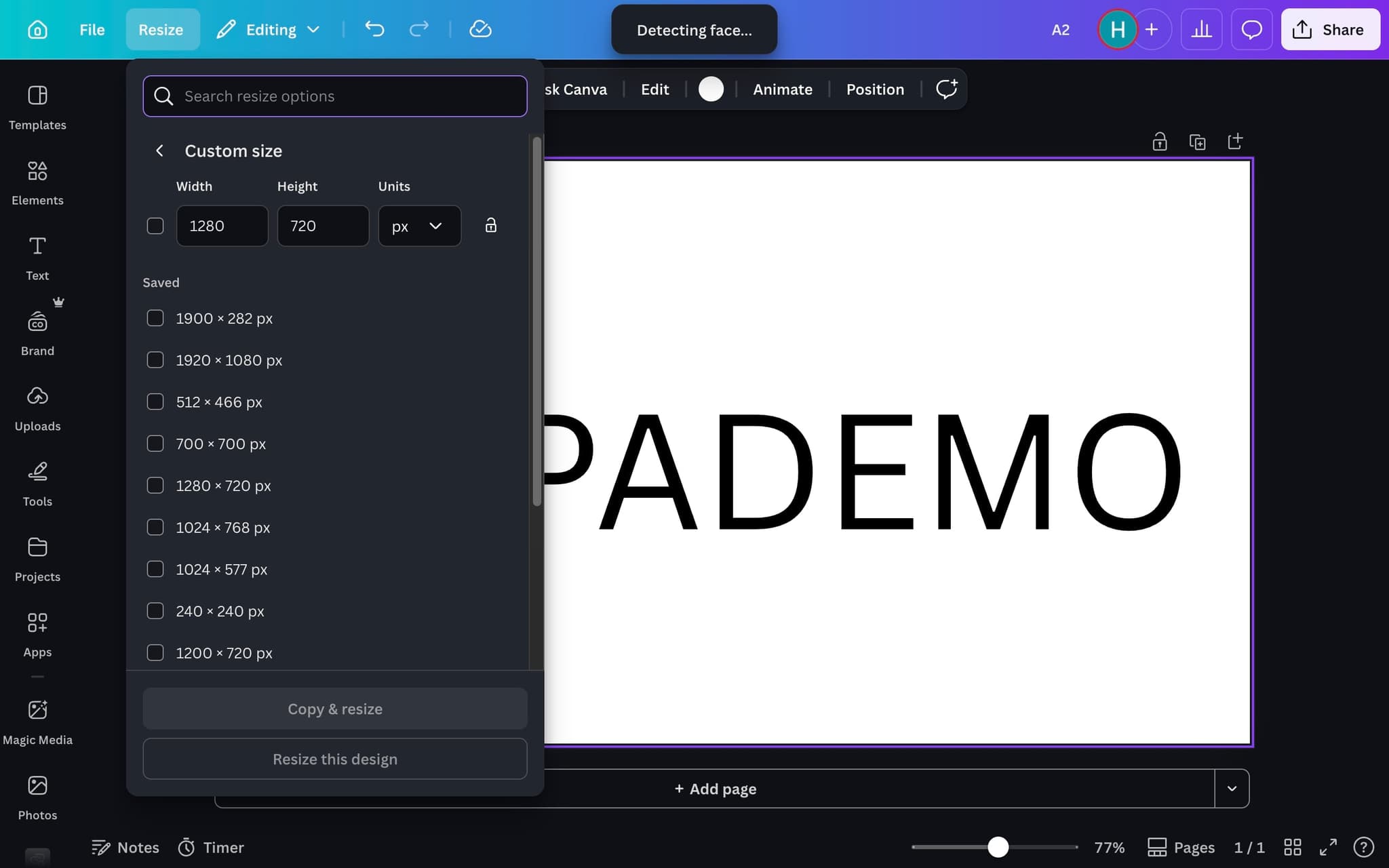Screen dimensions: 1389x868
Task: Tick the custom size checkbox beside Width
Action: click(155, 226)
